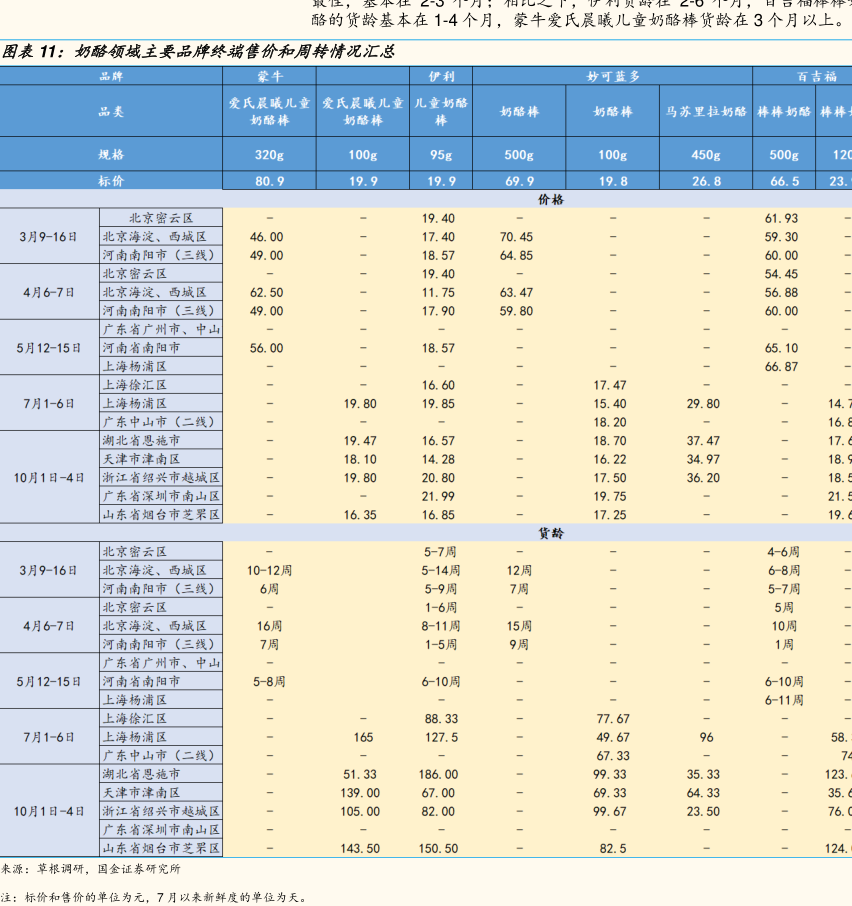Viewport: 852px width, 906px height.
Task: Select the price value 19.85
Action: (x=438, y=403)
